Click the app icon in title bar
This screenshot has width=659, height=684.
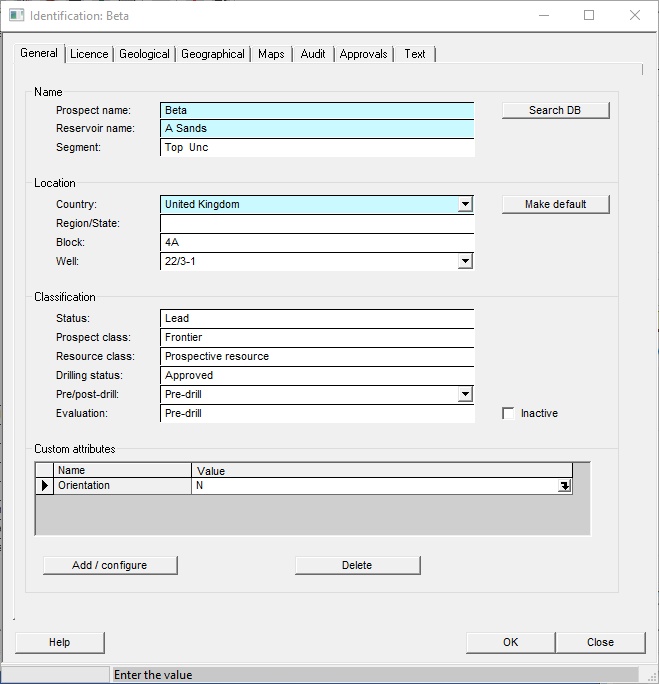click(16, 16)
